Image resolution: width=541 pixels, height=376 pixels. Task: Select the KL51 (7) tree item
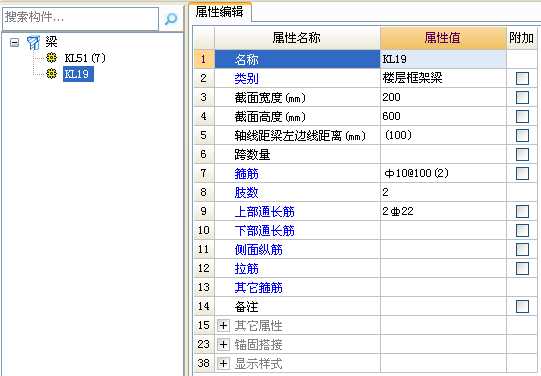point(85,58)
